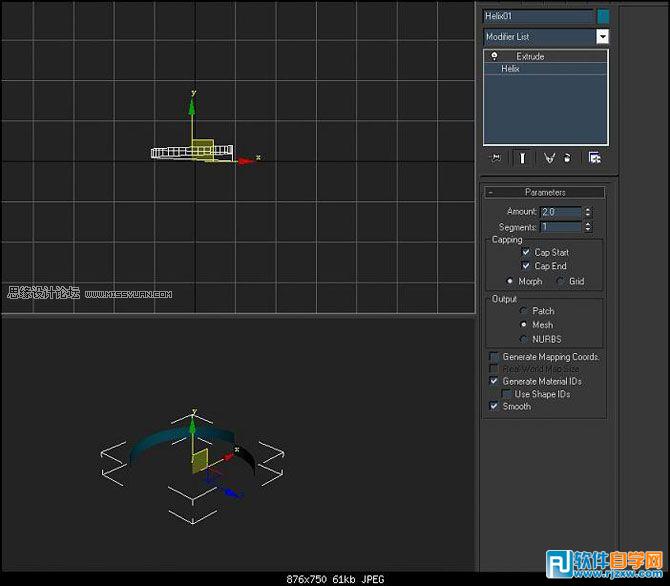Select Extrude in the modifier stack
Image resolution: width=670 pixels, height=586 pixels.
[x=545, y=56]
